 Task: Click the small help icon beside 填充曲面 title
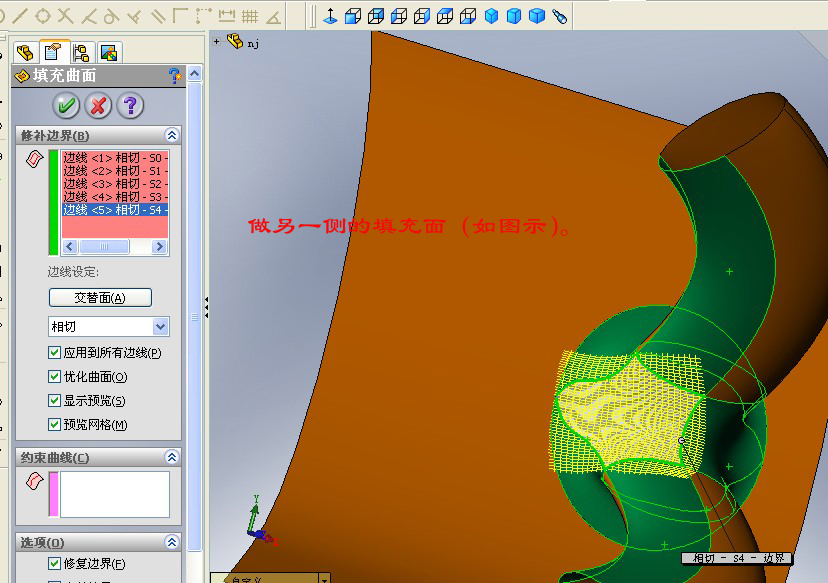tap(174, 76)
